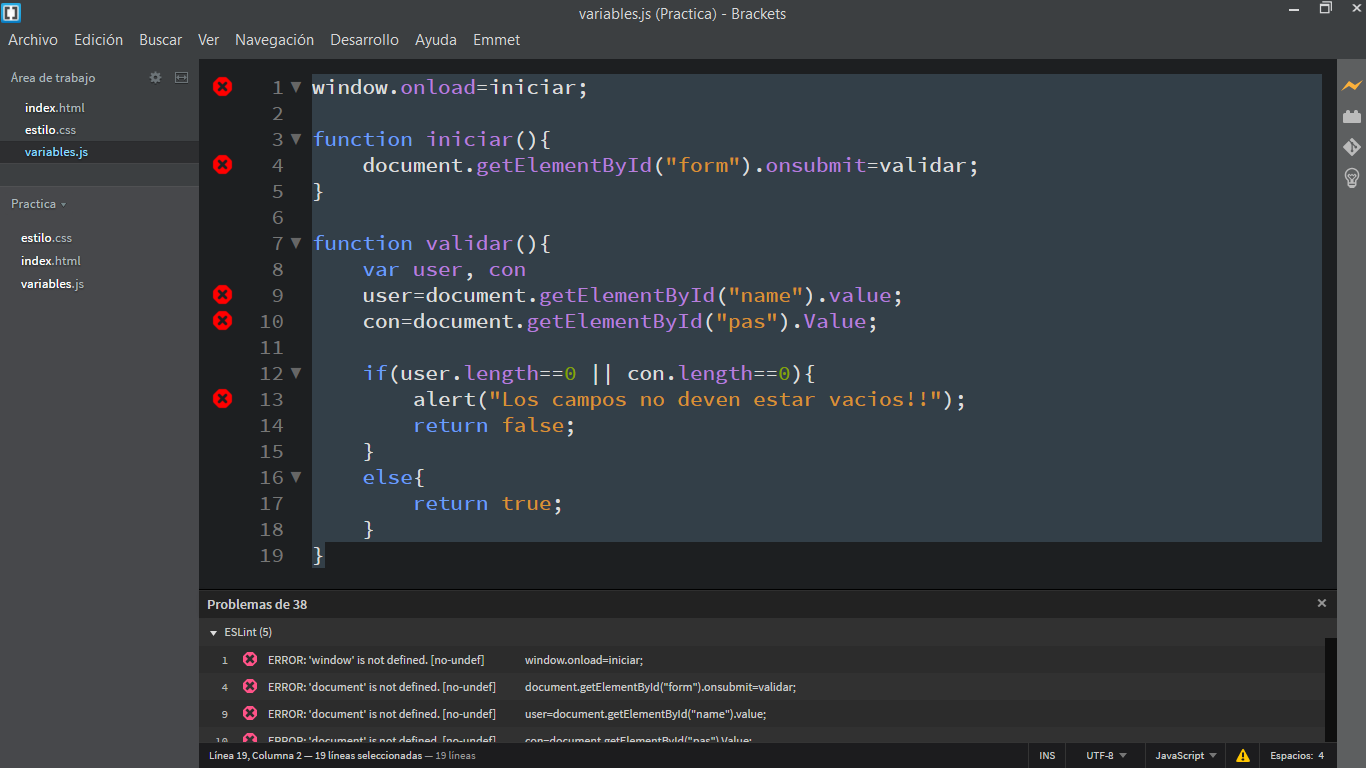This screenshot has height=768, width=1366.
Task: Fold the else block at line 16
Action: [296, 477]
